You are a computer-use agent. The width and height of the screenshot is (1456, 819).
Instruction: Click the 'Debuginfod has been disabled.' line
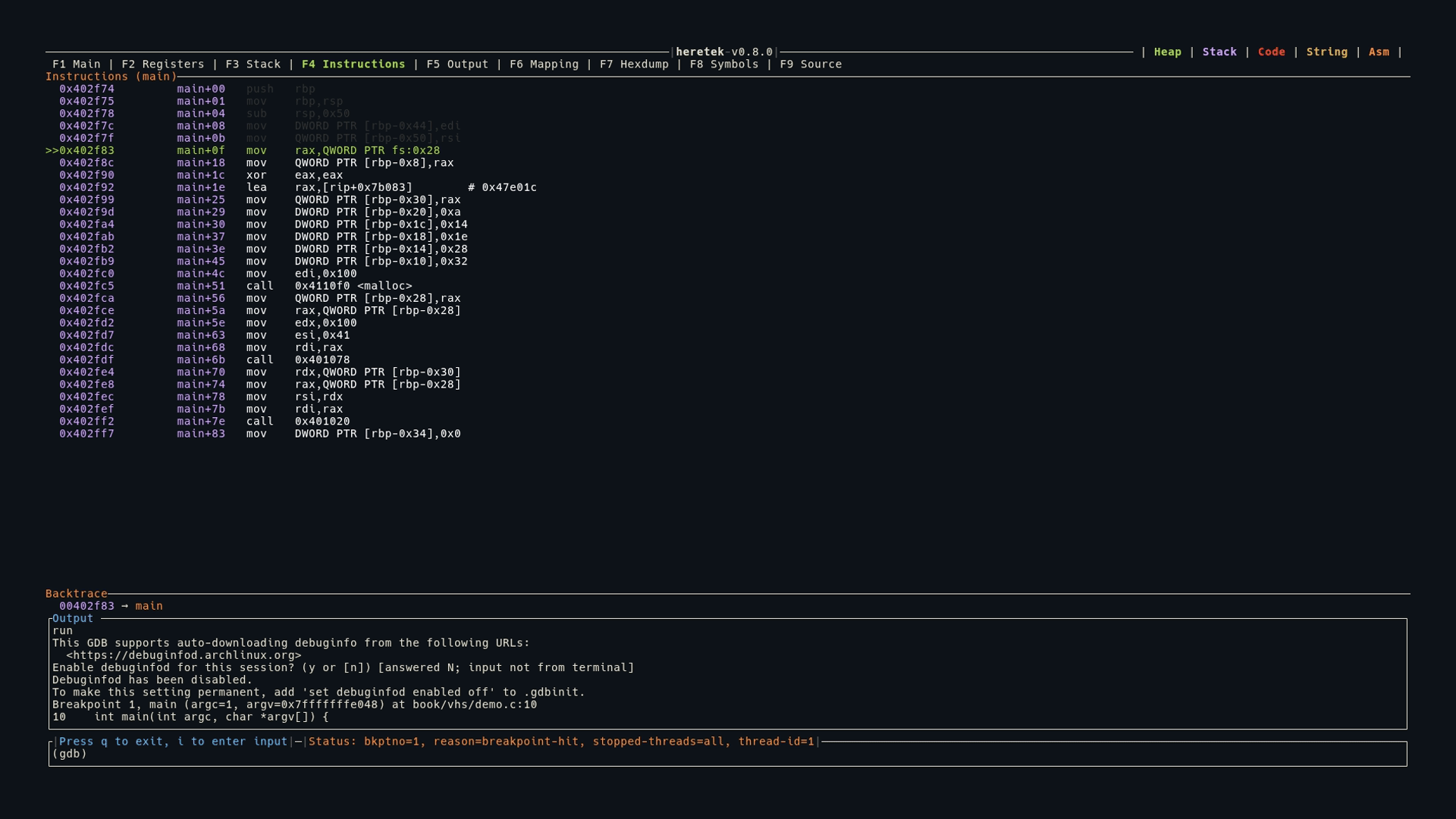point(152,680)
